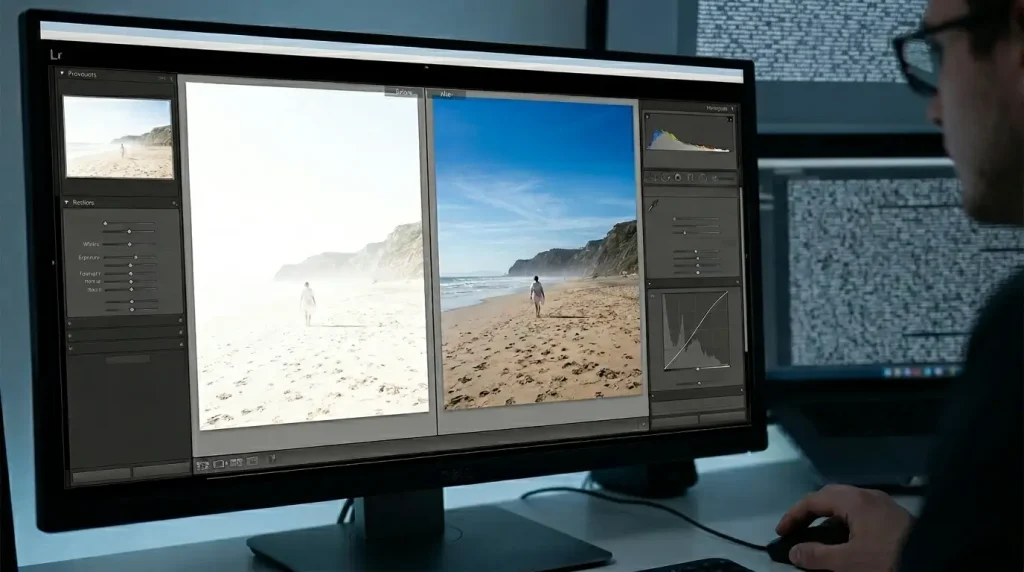Select the After view label

point(446,94)
